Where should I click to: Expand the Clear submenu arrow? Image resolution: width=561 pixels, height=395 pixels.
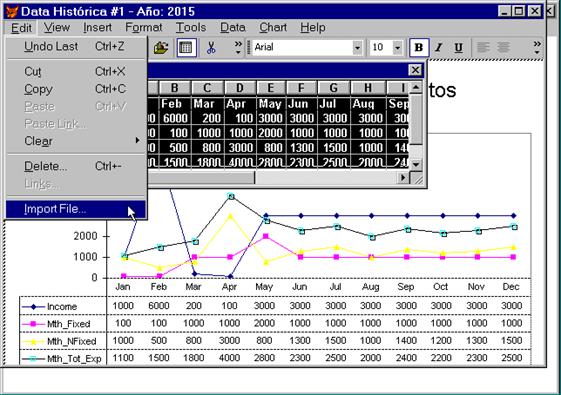pos(137,141)
